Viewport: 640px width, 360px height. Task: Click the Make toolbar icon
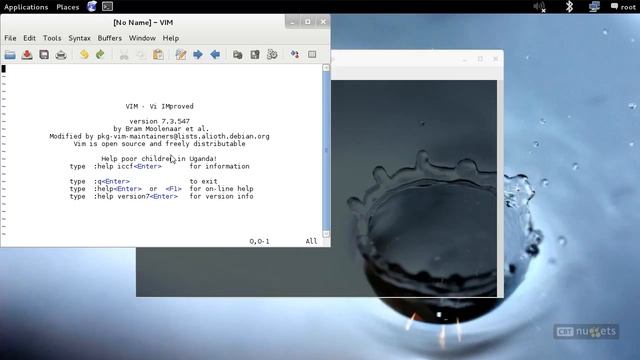coord(295,54)
